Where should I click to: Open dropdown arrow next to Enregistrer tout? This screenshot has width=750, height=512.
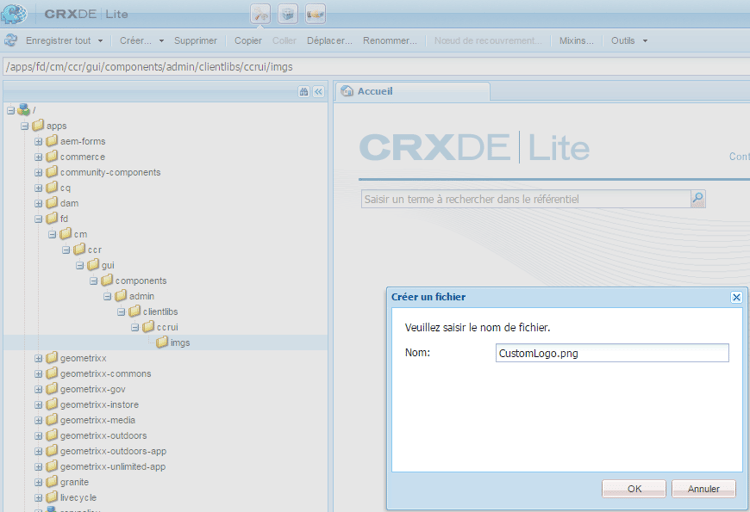click(x=100, y=41)
